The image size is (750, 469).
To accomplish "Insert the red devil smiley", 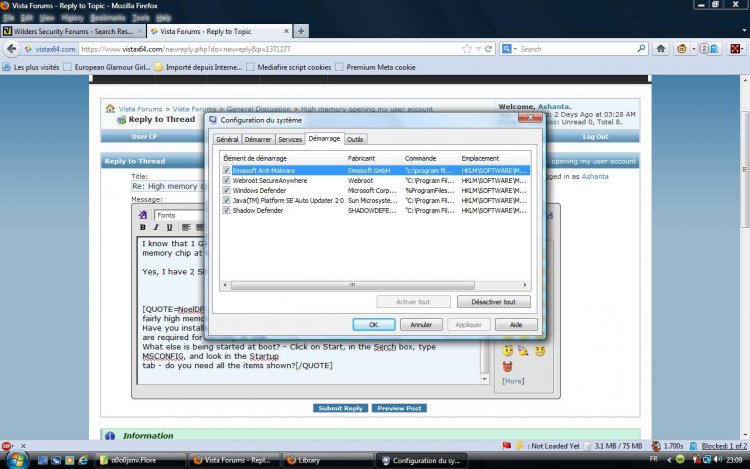I will 507,367.
